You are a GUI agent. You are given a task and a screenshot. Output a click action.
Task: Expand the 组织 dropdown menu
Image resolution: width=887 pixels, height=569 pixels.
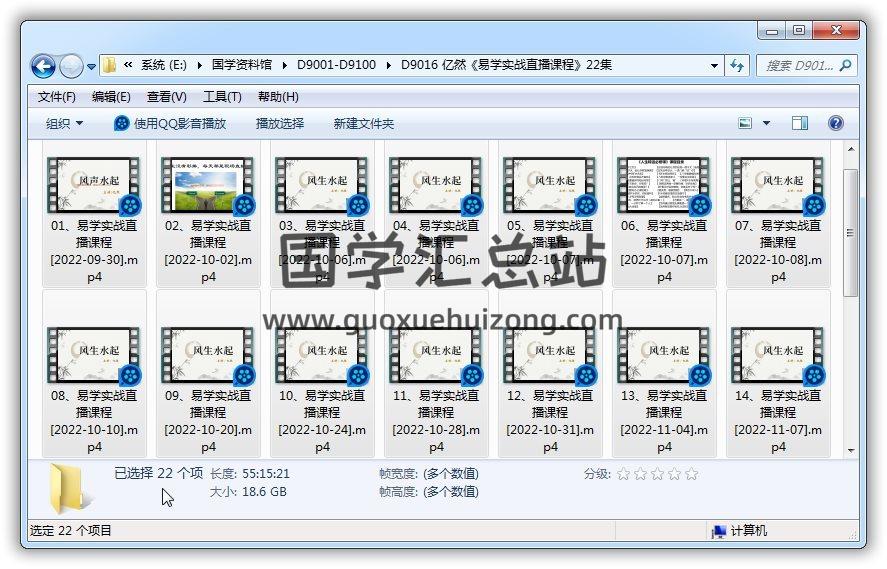[x=65, y=123]
